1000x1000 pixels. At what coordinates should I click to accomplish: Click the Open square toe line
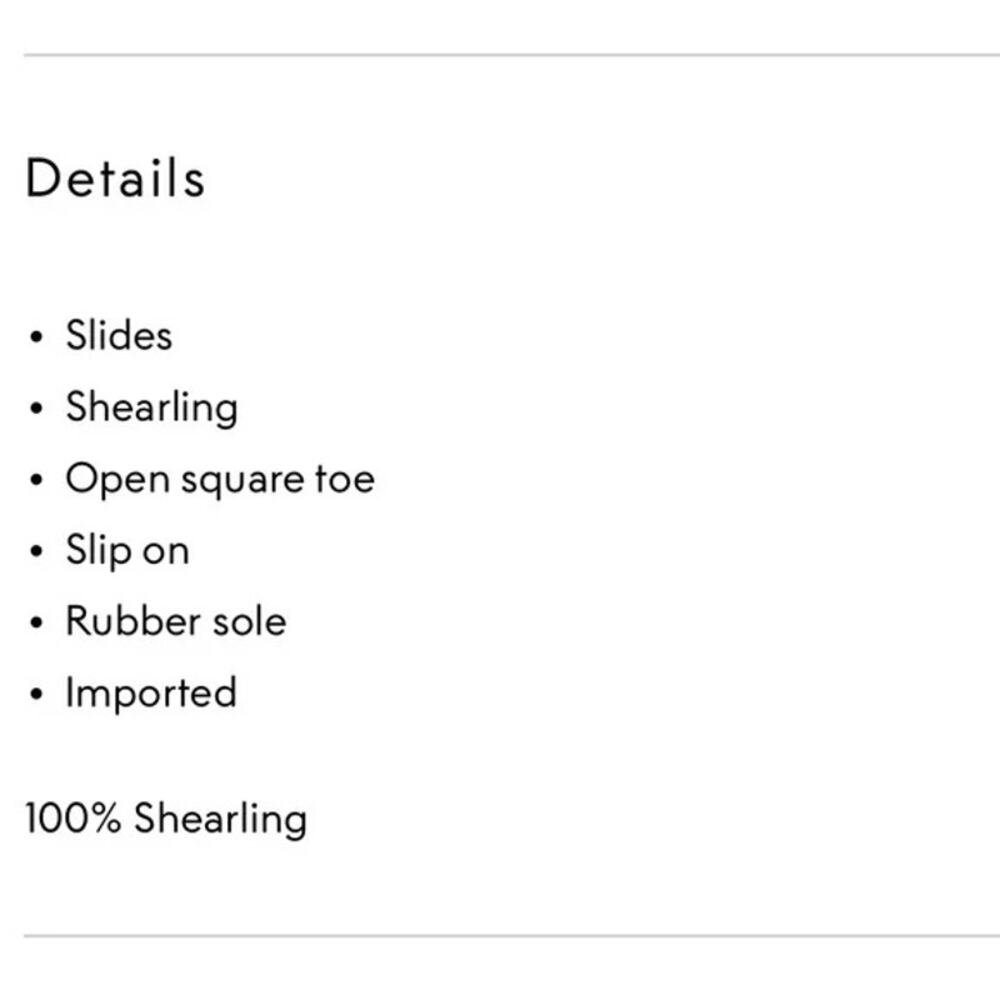pos(220,479)
